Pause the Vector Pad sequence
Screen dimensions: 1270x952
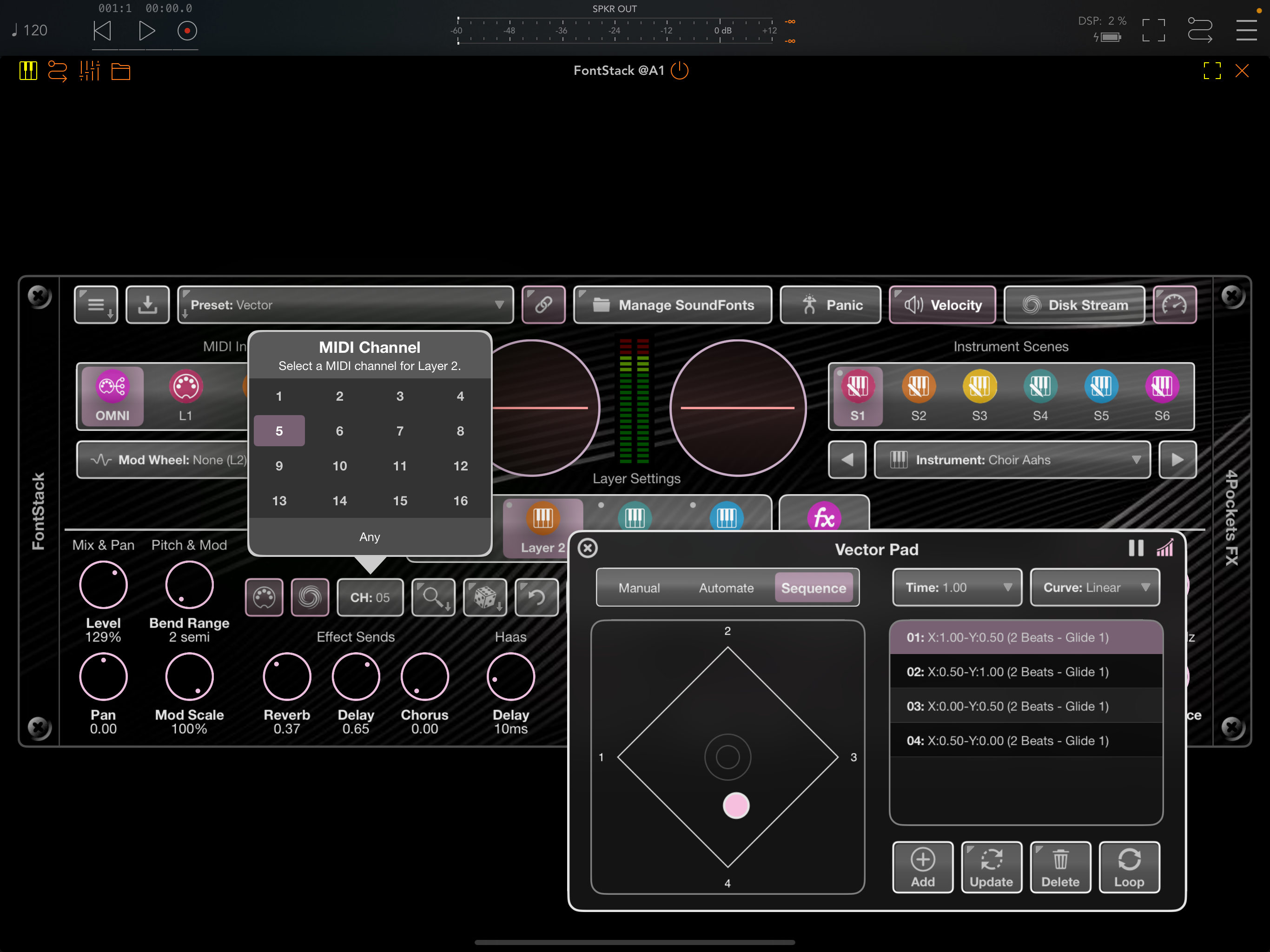tap(1136, 549)
